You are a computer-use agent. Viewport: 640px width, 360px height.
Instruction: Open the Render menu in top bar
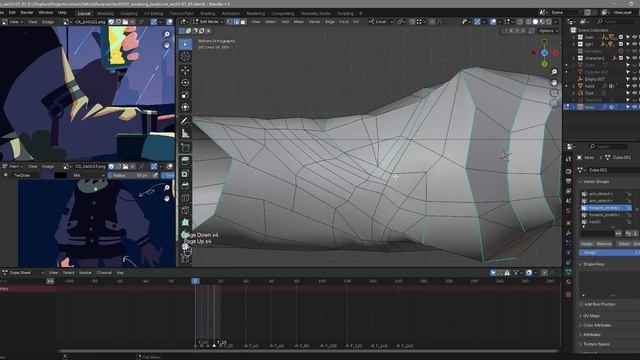tap(27, 13)
